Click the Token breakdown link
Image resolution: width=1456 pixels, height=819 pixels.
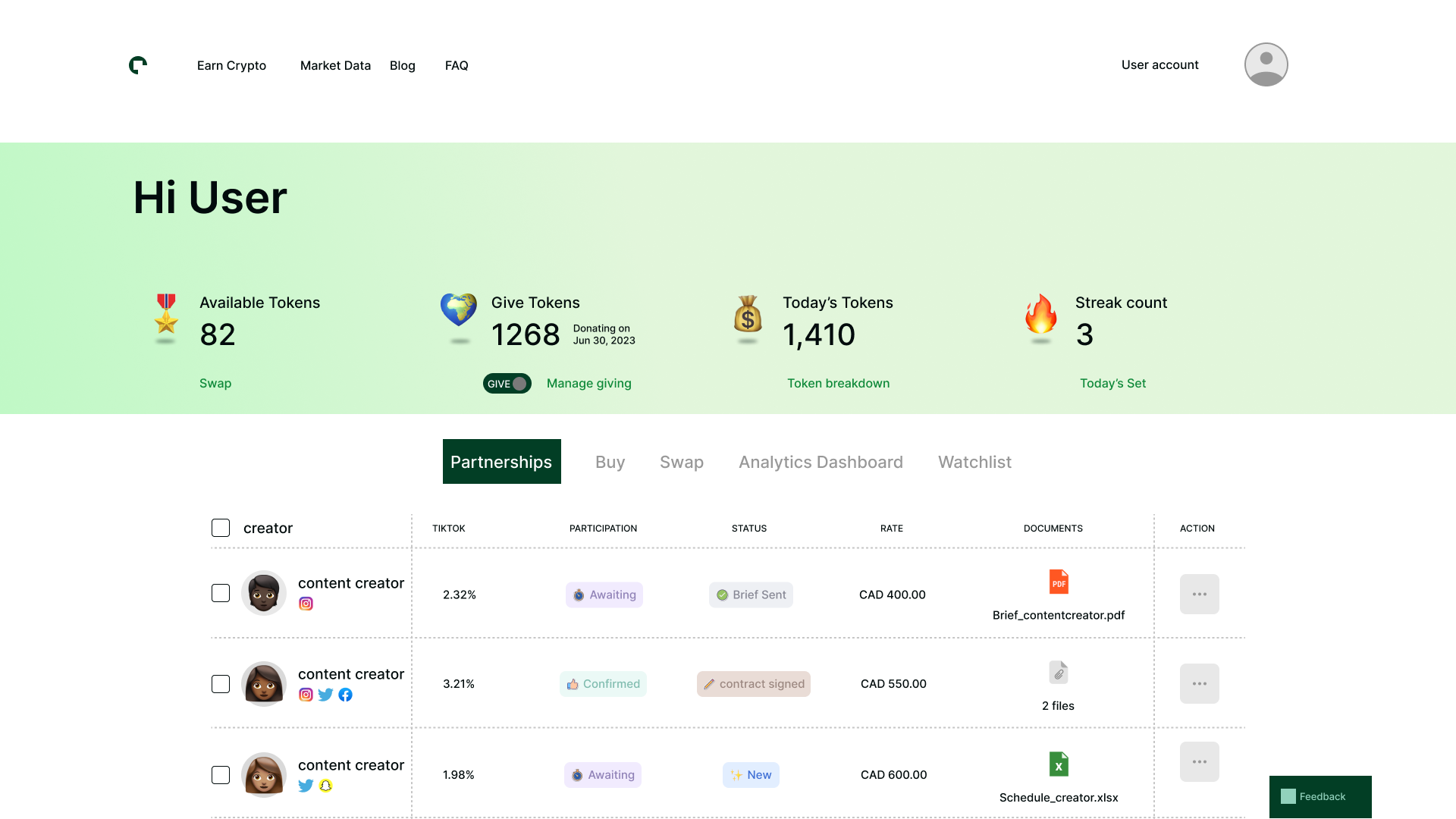click(x=838, y=383)
